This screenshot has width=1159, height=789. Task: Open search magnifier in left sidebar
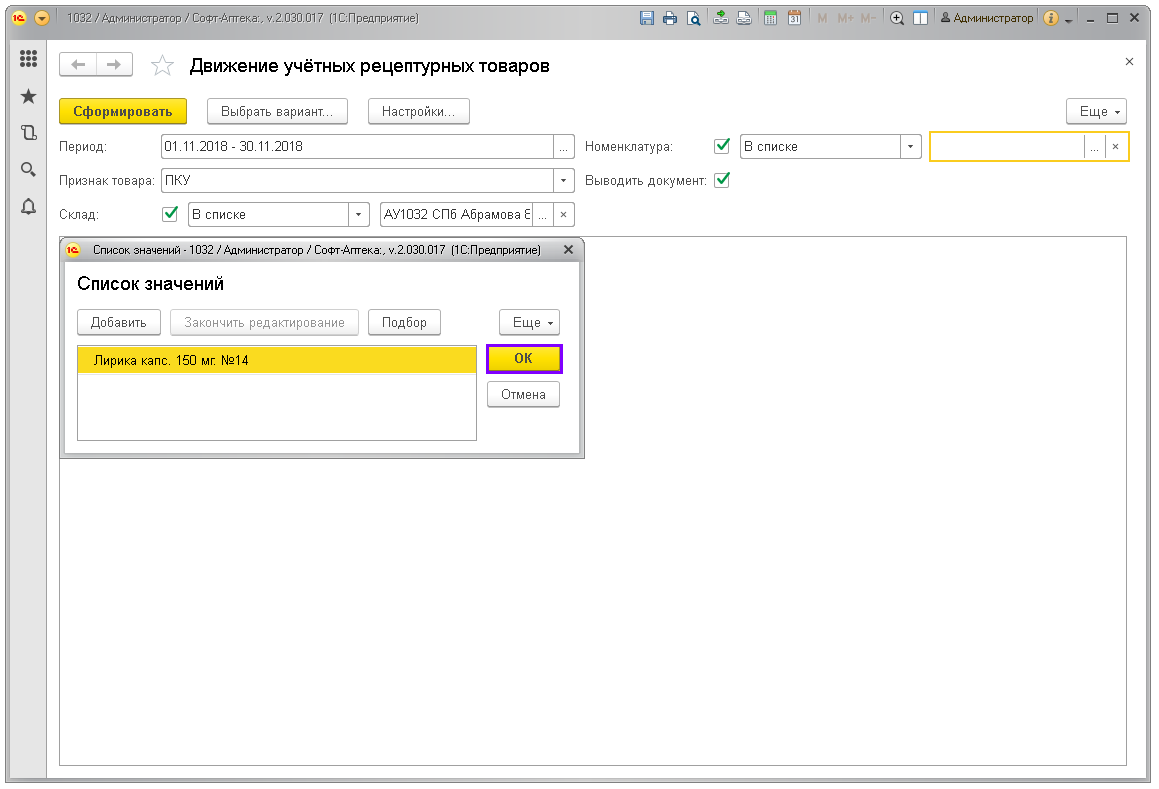pyautogui.click(x=29, y=169)
